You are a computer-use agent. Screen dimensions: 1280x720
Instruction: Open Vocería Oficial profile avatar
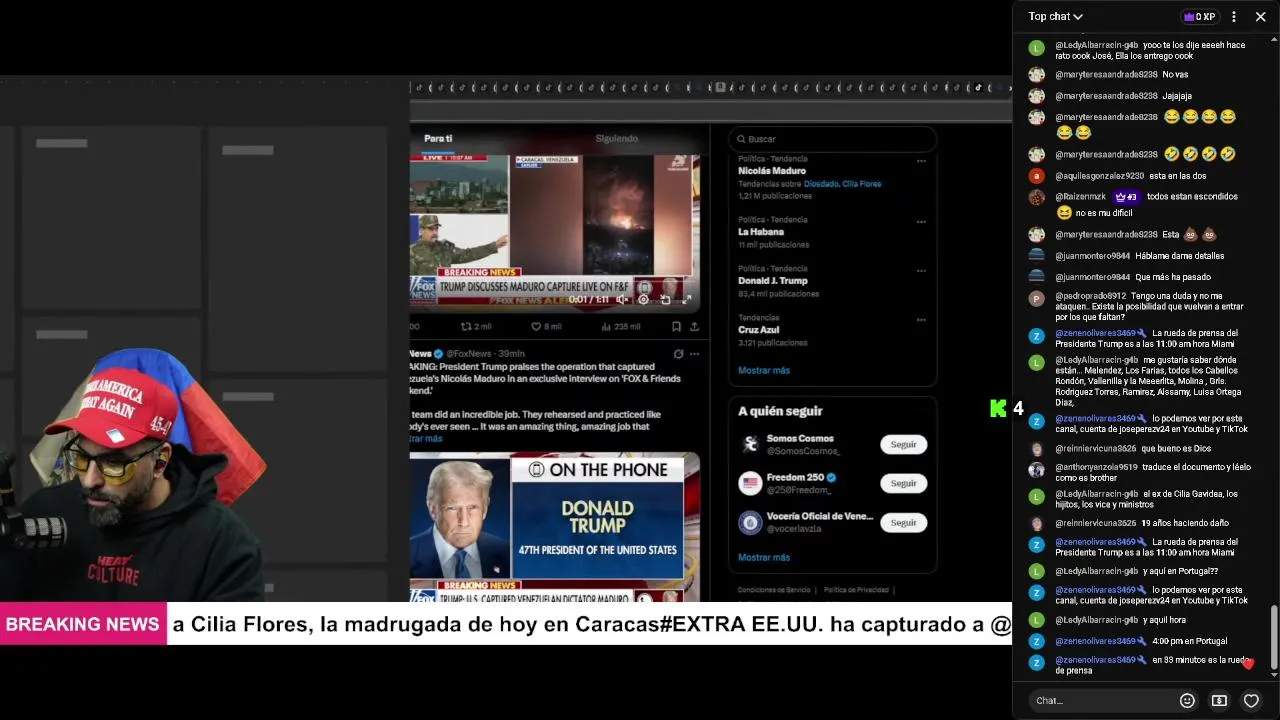tap(750, 522)
